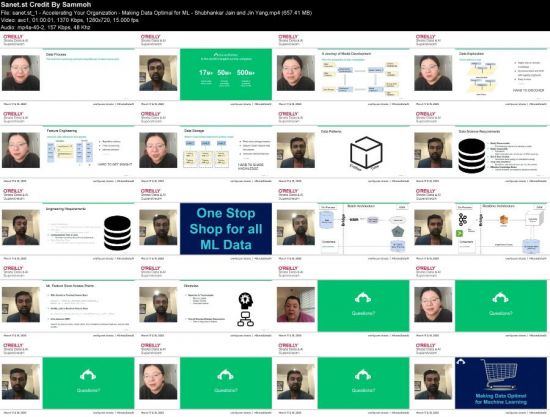Select the green 17M+ 50M+ 500M+ statistics slide
550x417 pixels.
[x=226, y=74]
